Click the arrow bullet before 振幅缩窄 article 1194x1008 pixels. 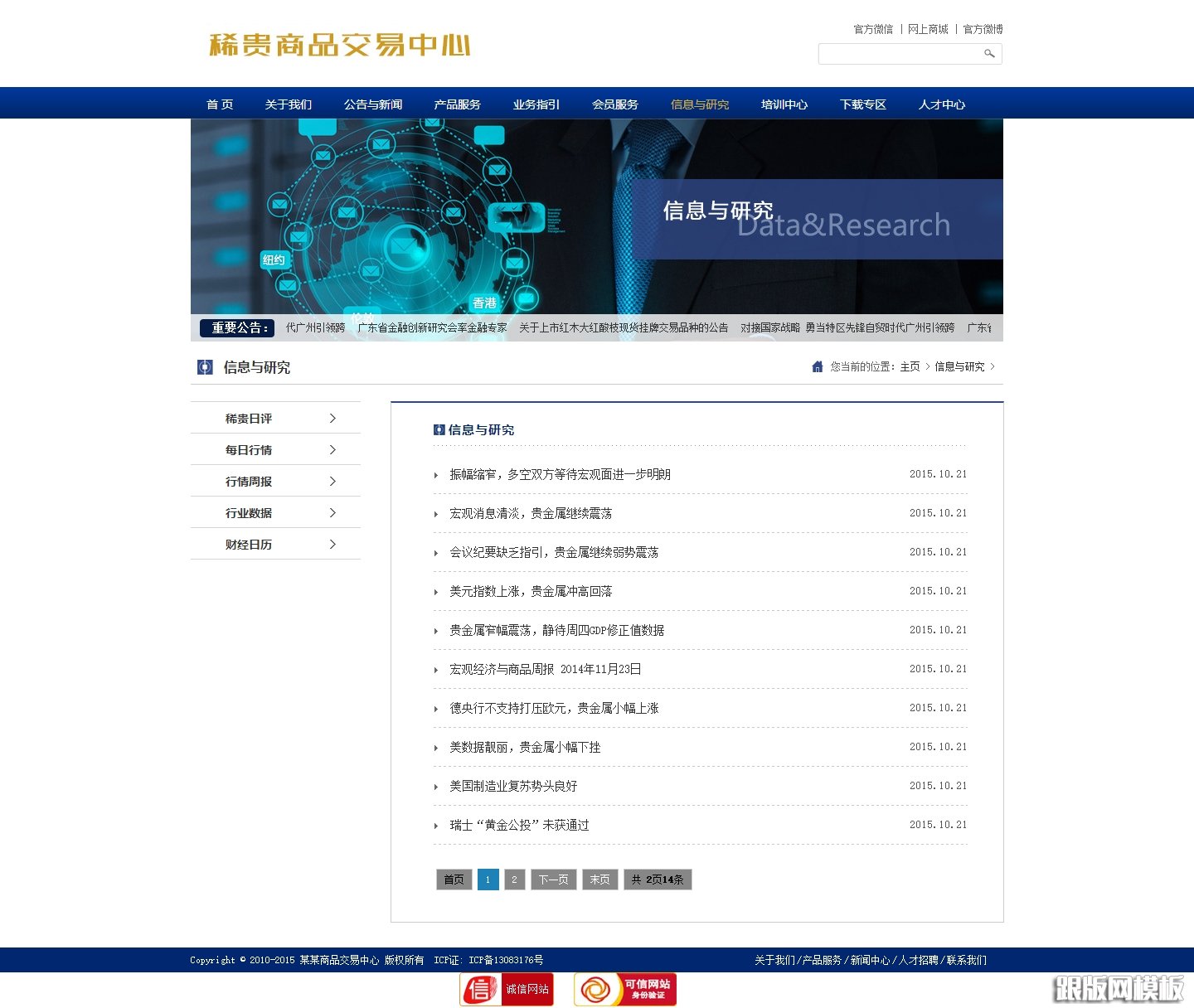[x=437, y=475]
